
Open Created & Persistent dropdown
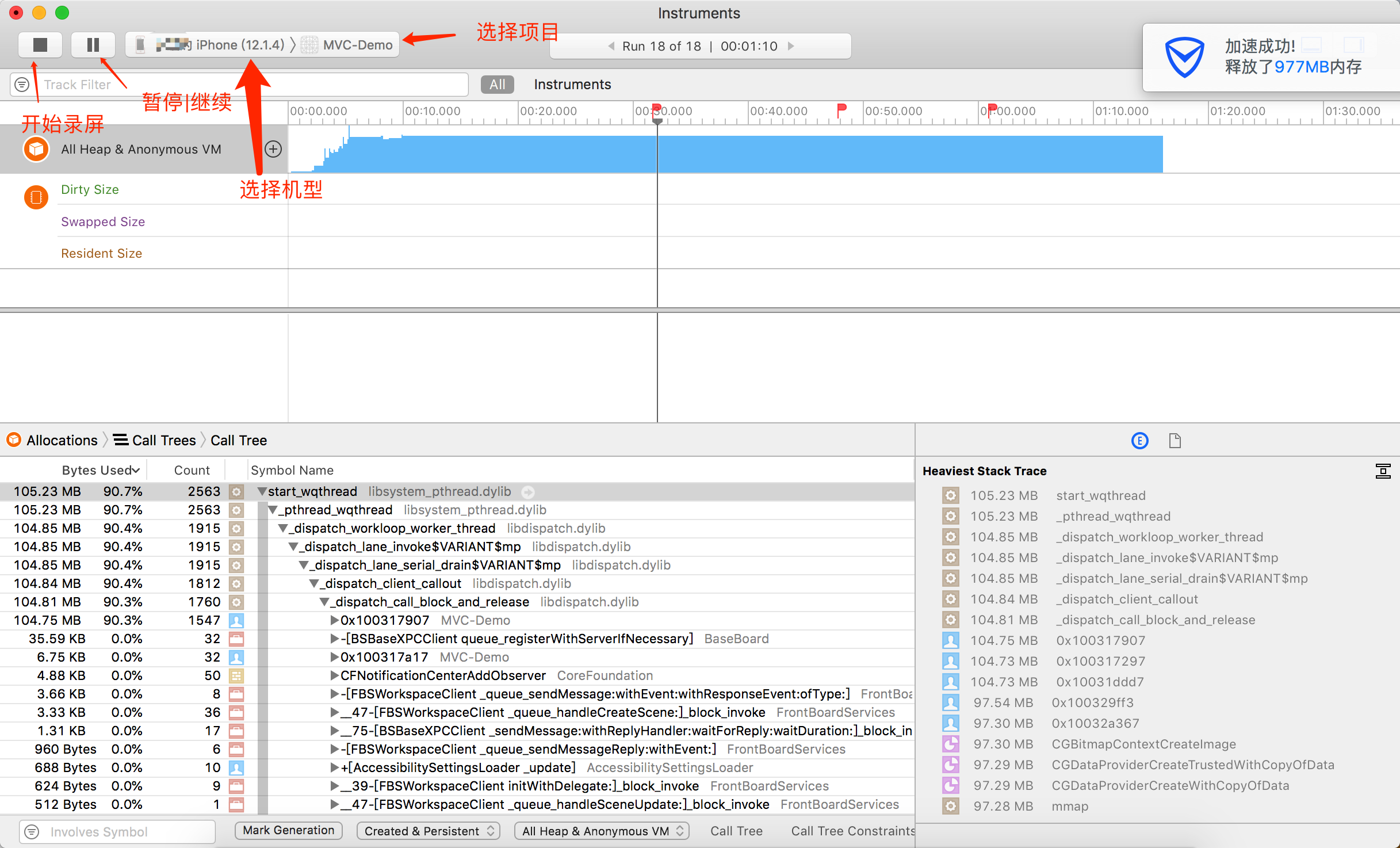[x=428, y=831]
